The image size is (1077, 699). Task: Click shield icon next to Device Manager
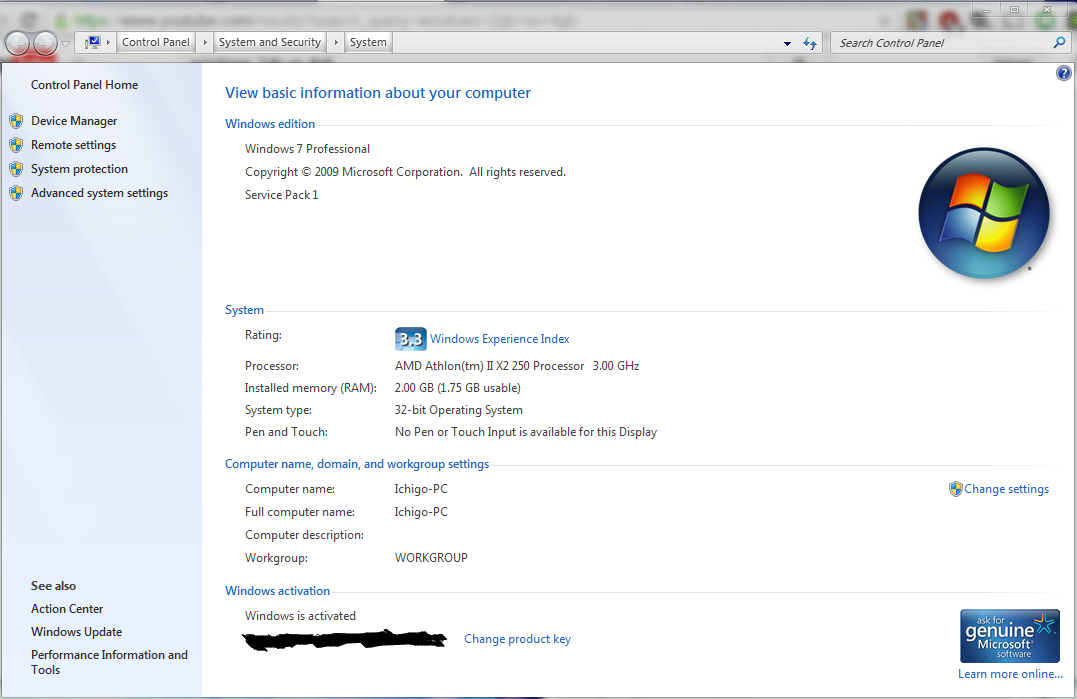point(16,122)
